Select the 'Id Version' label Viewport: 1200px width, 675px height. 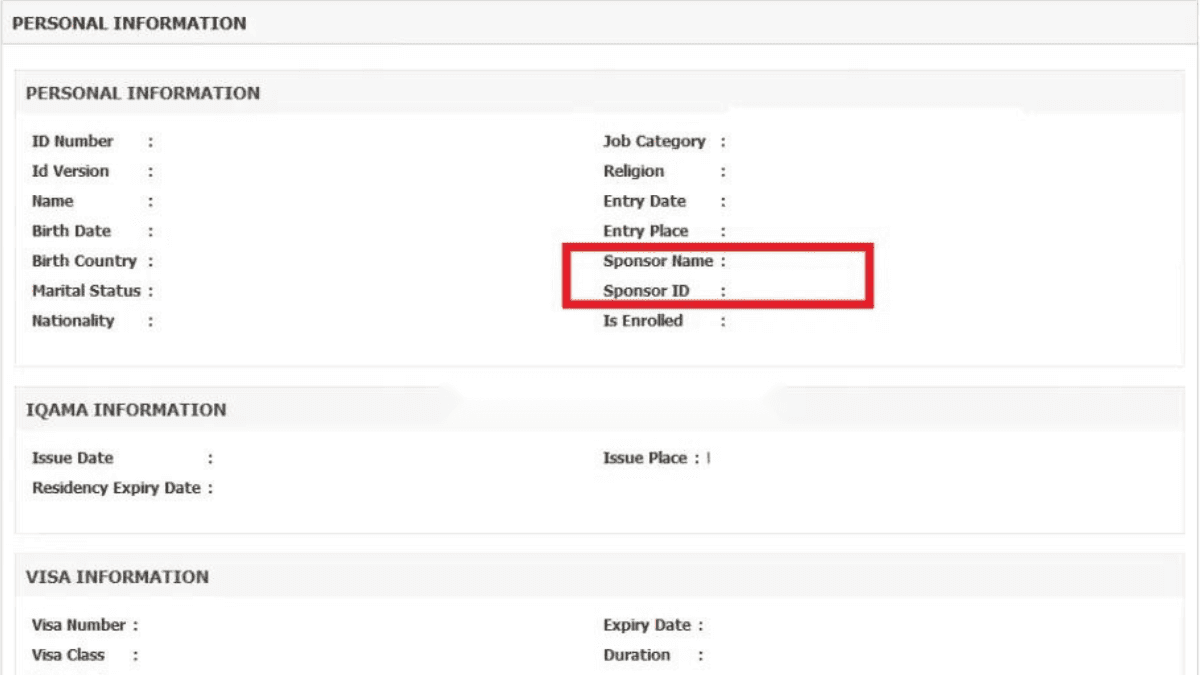(x=71, y=171)
